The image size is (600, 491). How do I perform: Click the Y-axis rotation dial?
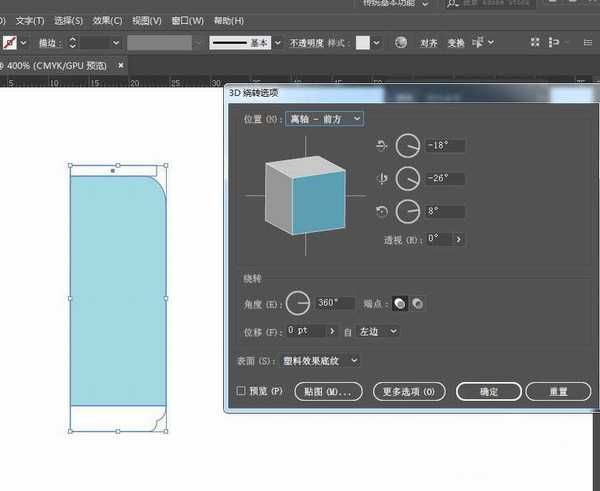coord(407,179)
